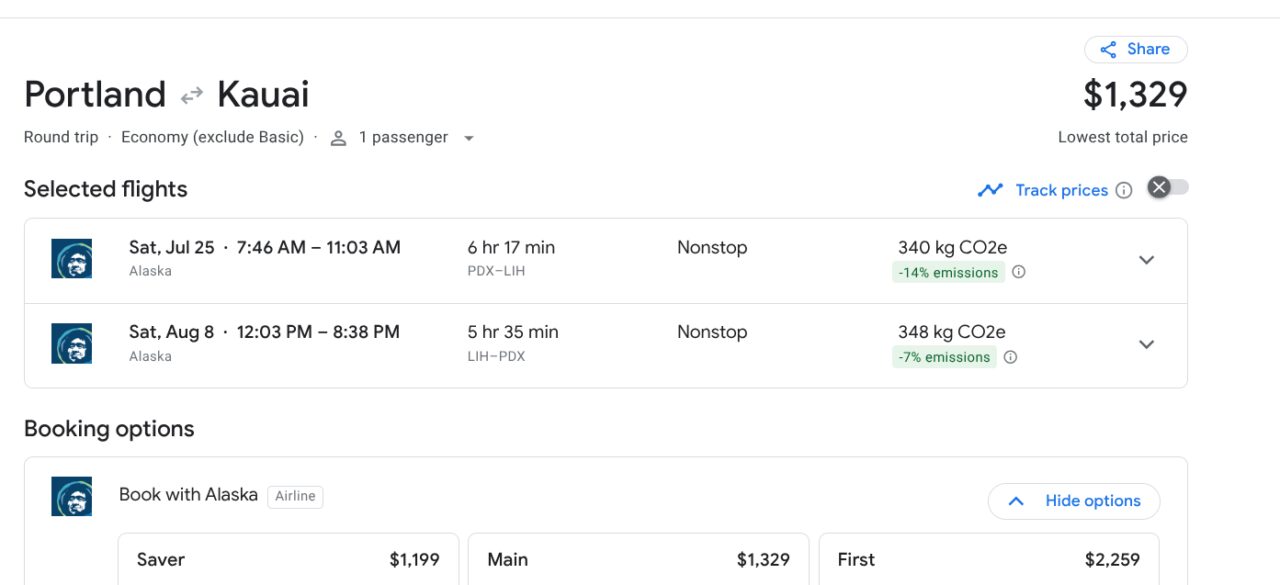Click the -7% emissions badge

click(944, 357)
